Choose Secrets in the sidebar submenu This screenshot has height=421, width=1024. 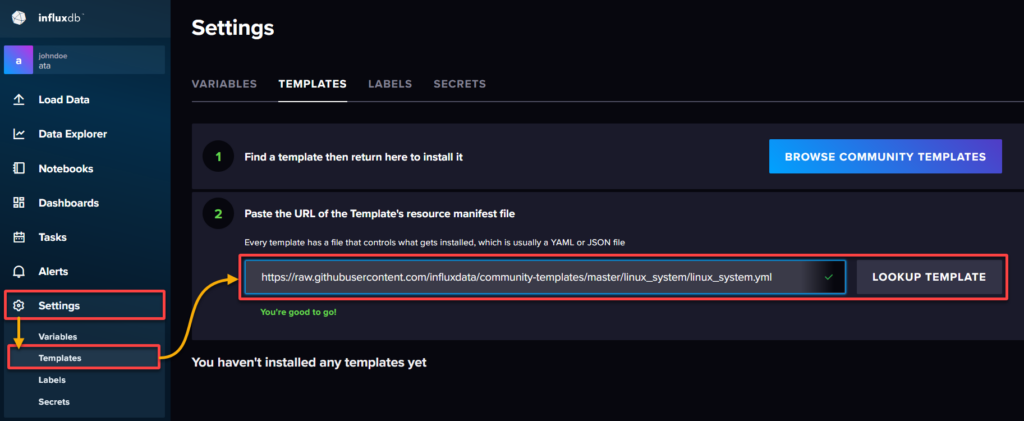pyautogui.click(x=54, y=401)
